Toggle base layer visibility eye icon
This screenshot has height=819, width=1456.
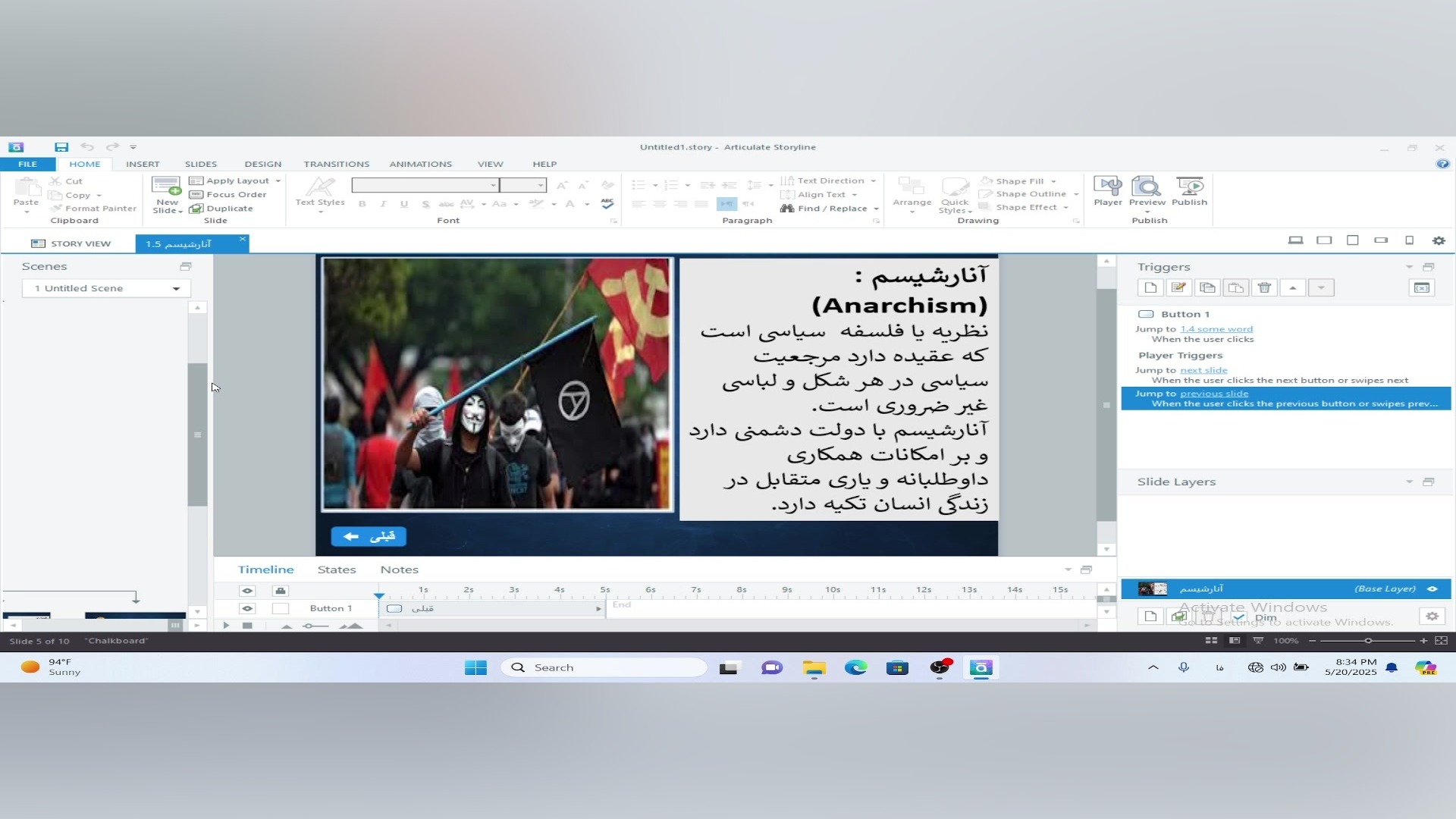(1432, 588)
